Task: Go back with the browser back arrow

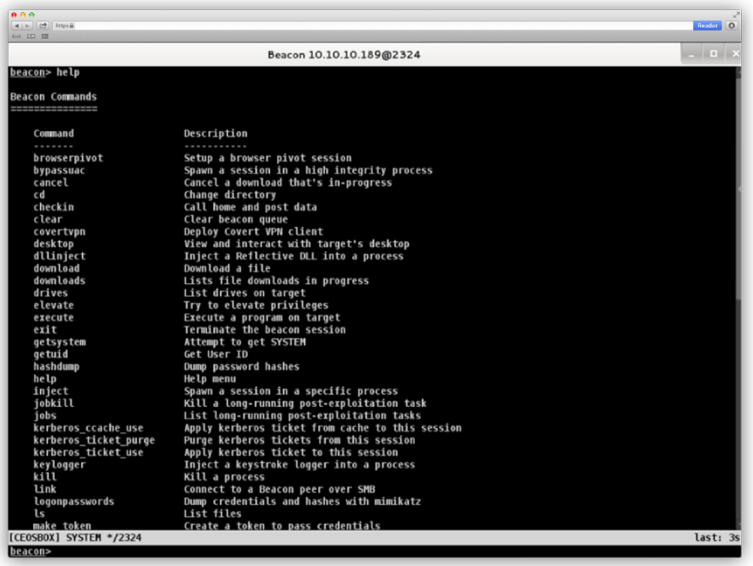Action: [17, 25]
